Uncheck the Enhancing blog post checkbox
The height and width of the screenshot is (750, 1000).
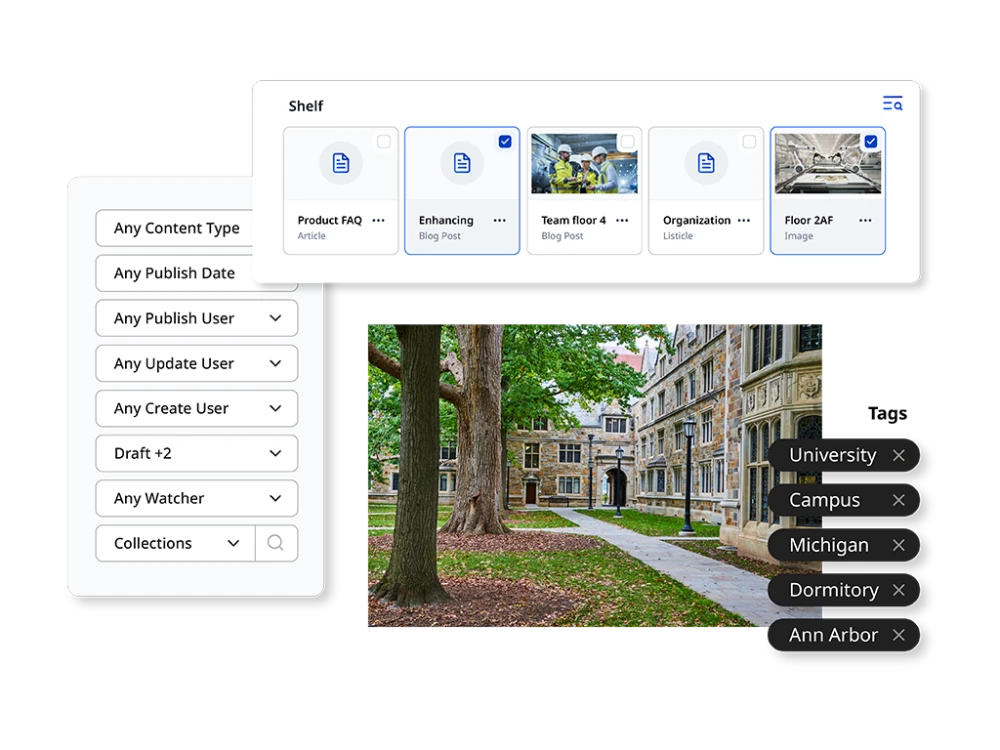pos(505,142)
